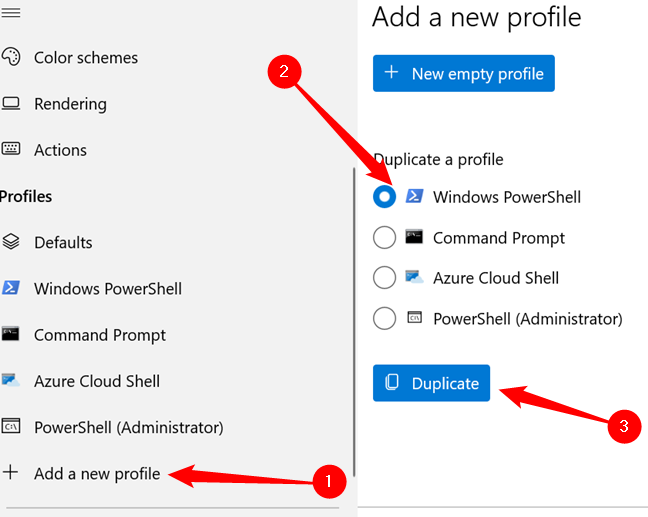Screen dimensions: 648x517
Task: Click the Duplicate button
Action: 431,383
